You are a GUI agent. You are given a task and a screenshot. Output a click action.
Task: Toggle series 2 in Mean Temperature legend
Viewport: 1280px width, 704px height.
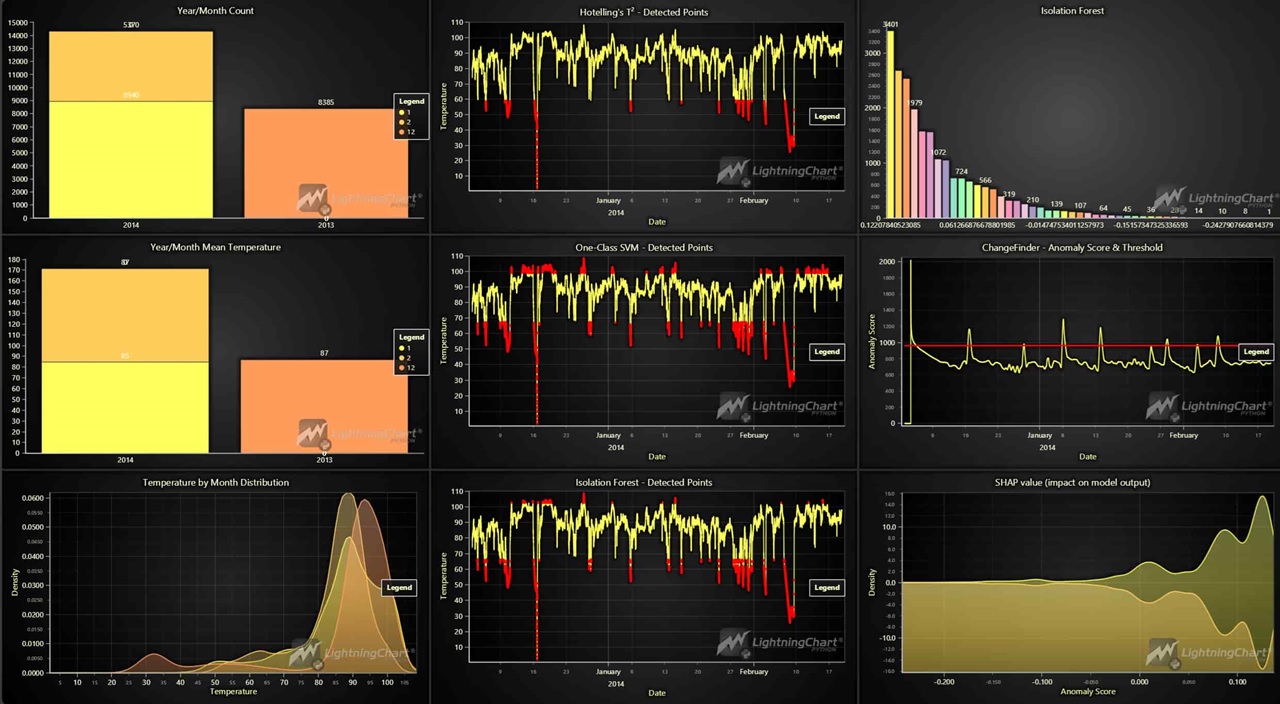coord(406,358)
